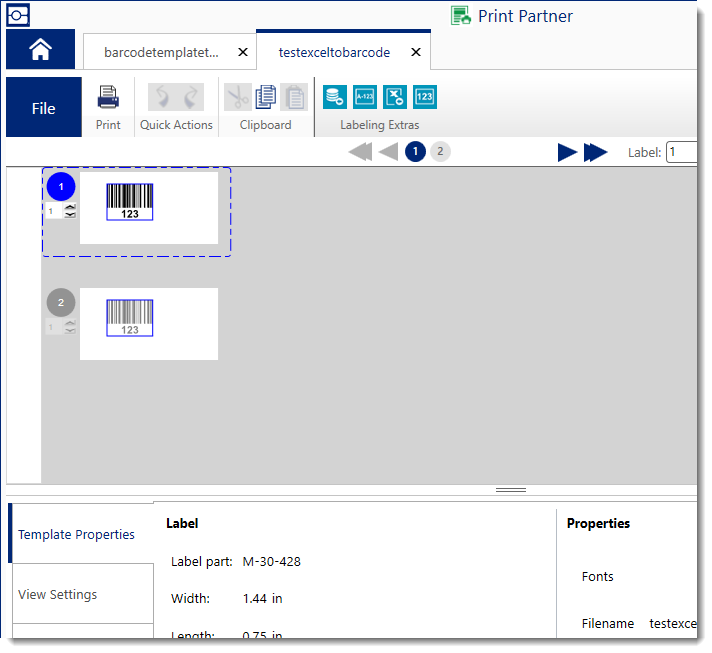This screenshot has height=653, width=712.
Task: Click the Filename property label
Action: (x=608, y=624)
